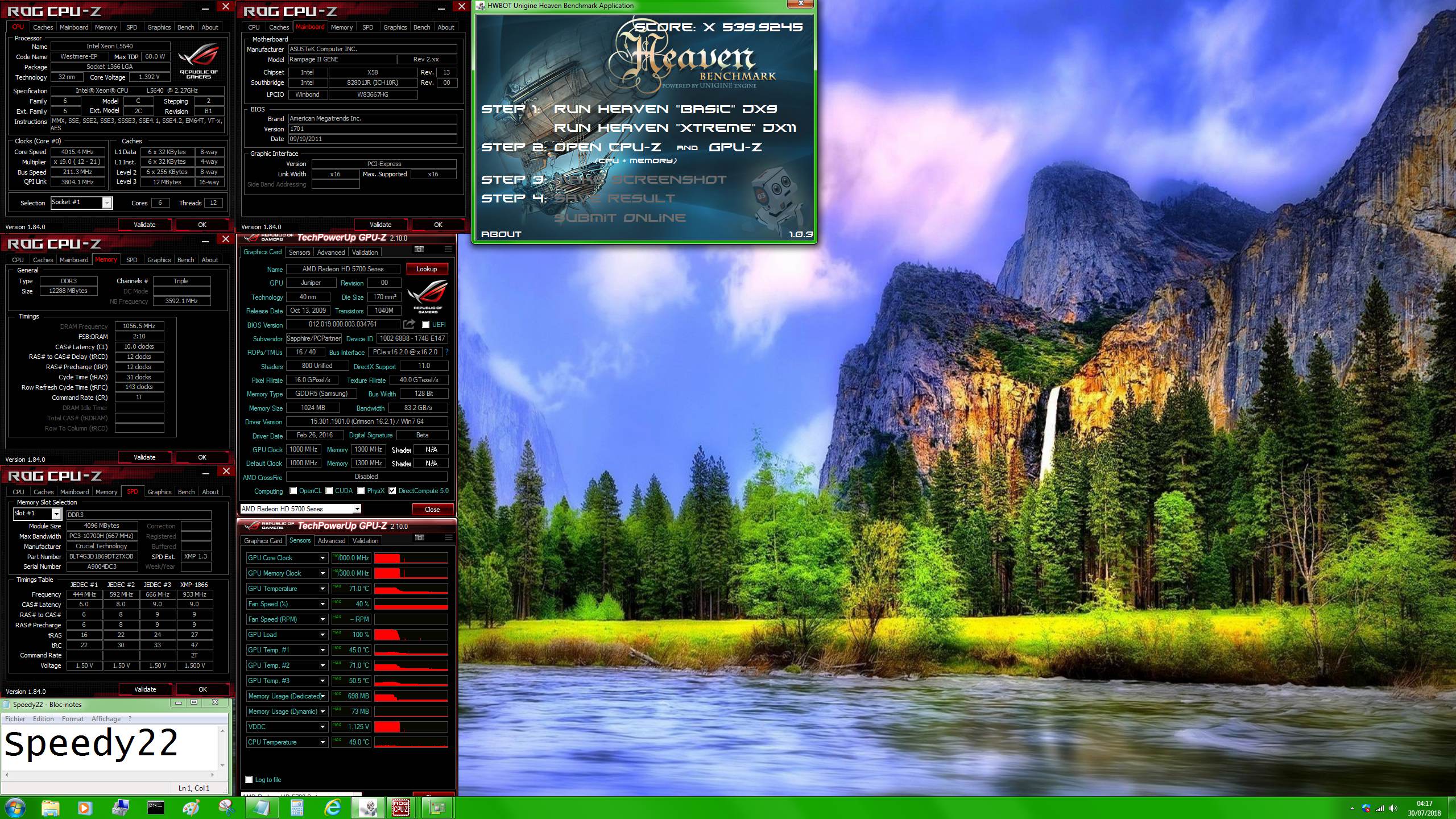This screenshot has height=819, width=1456.
Task: Launch Internet Explorer from the taskbar
Action: (332, 807)
